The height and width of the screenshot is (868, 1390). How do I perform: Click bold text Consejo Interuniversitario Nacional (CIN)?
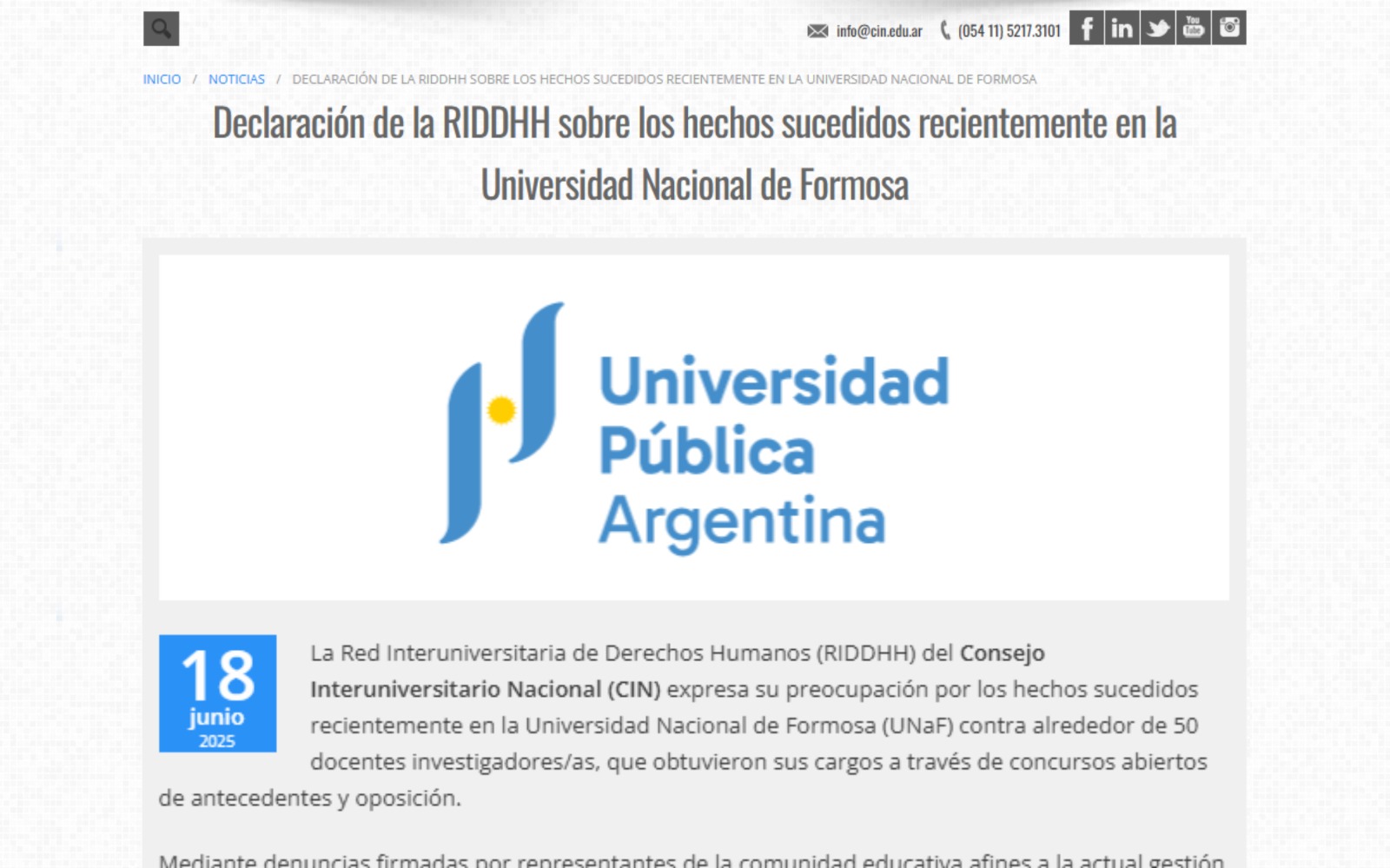tap(485, 690)
